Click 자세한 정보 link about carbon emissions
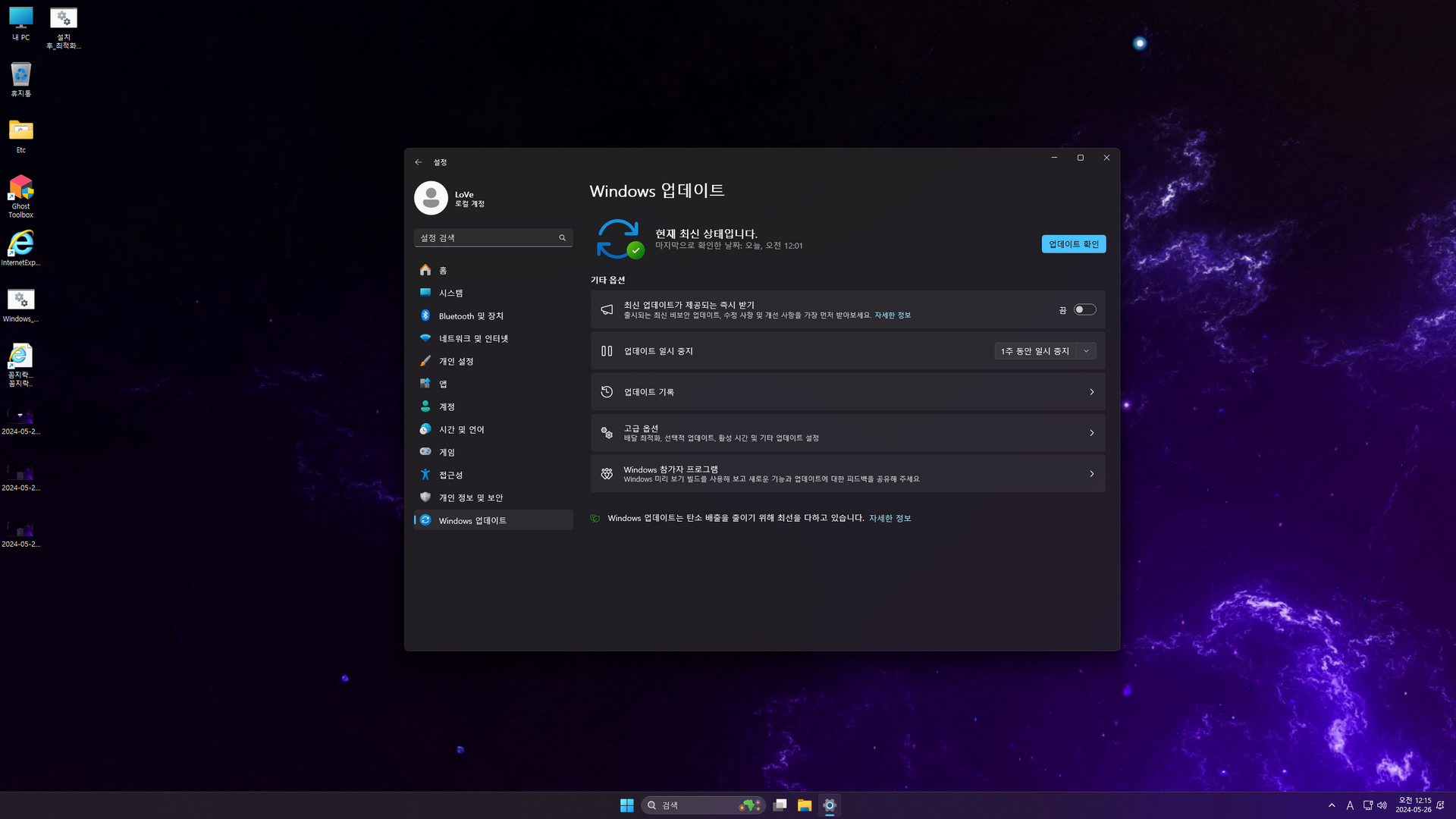1456x819 pixels. [890, 519]
